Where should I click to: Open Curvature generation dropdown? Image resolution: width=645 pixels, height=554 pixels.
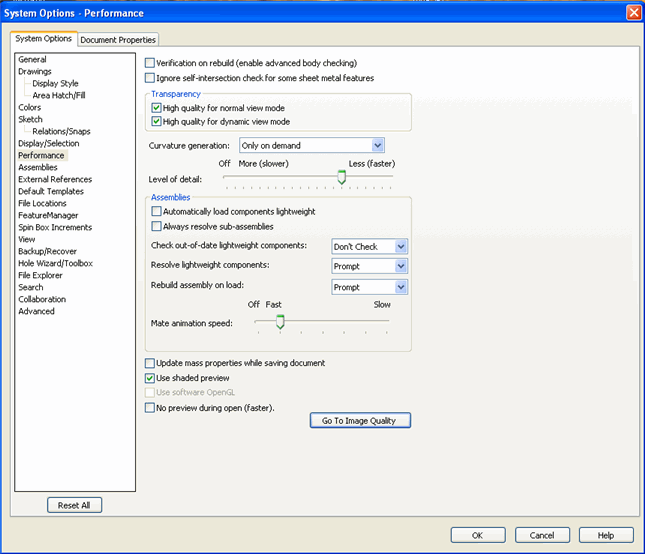[x=312, y=146]
